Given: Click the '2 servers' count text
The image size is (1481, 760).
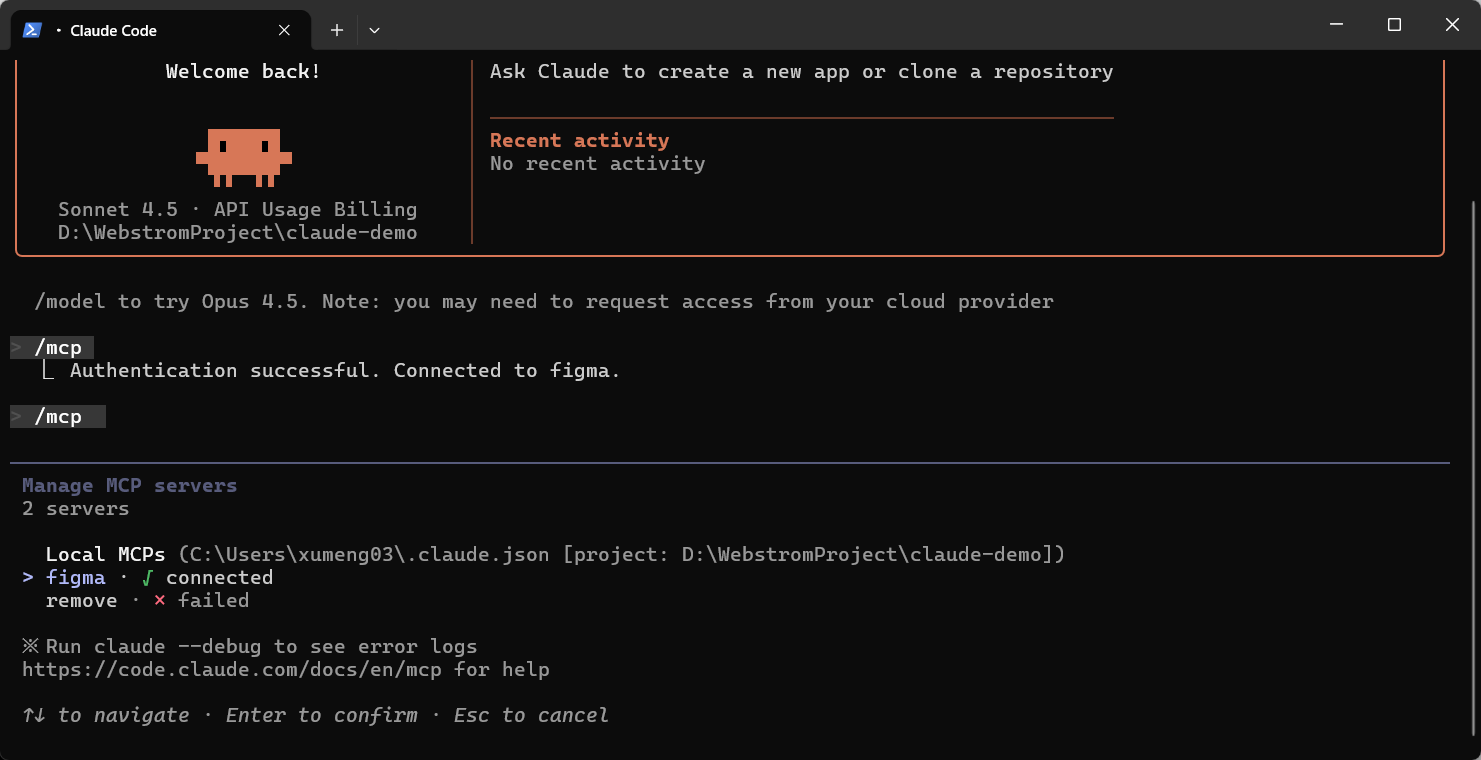Looking at the screenshot, I should 76,509.
